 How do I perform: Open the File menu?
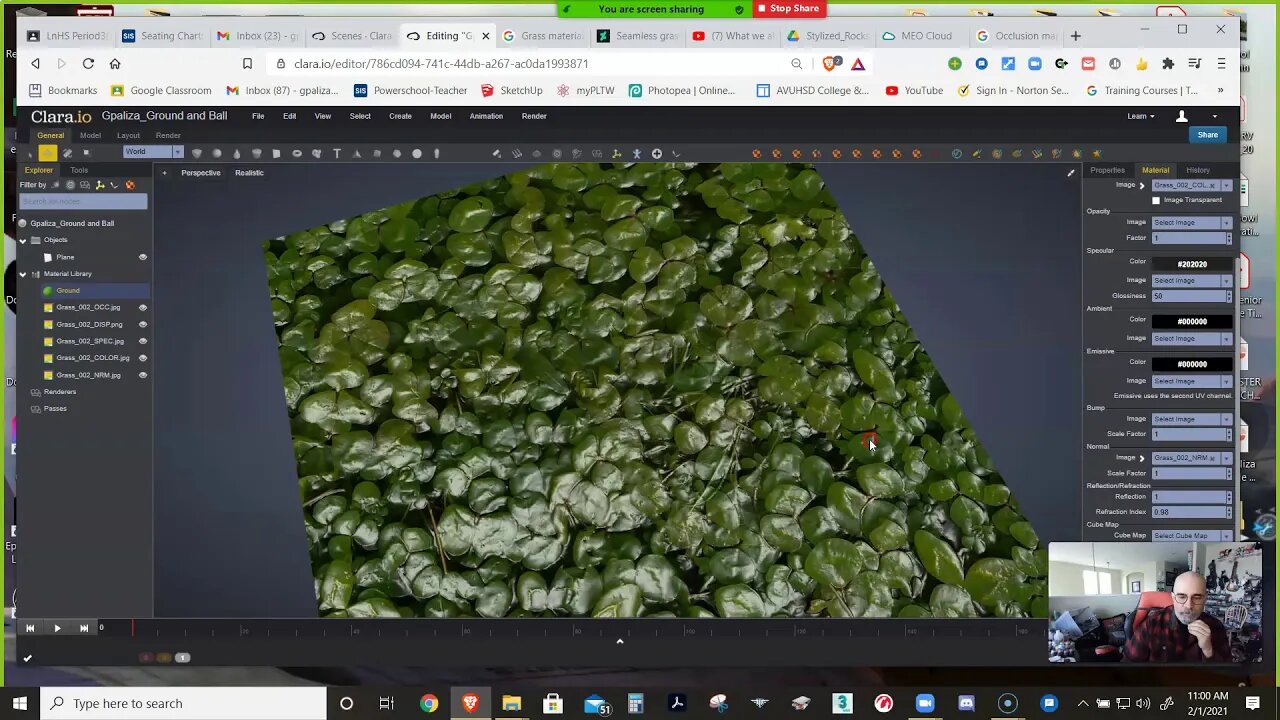coord(258,116)
